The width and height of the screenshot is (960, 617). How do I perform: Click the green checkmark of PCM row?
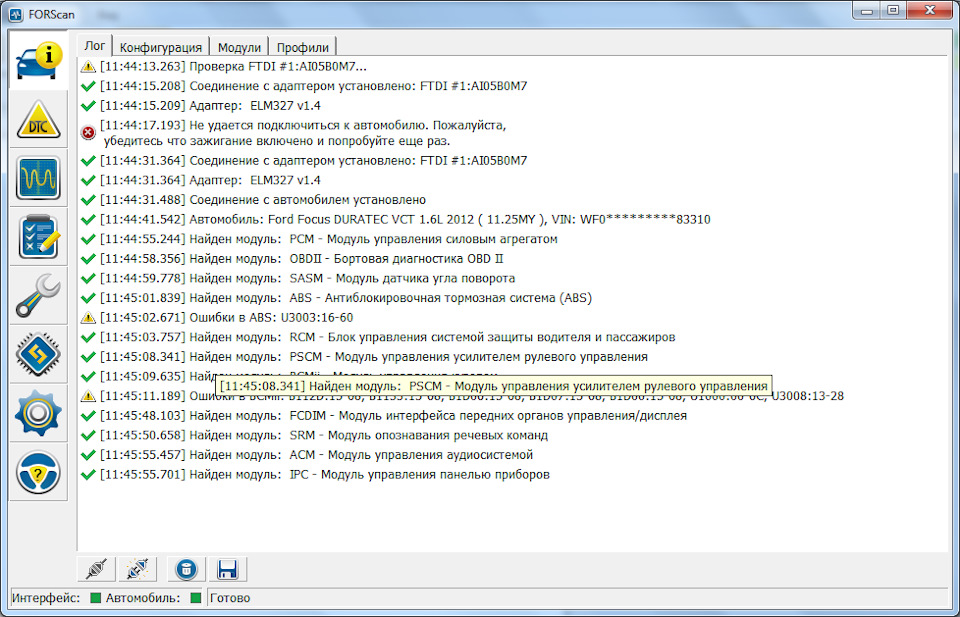pos(88,239)
